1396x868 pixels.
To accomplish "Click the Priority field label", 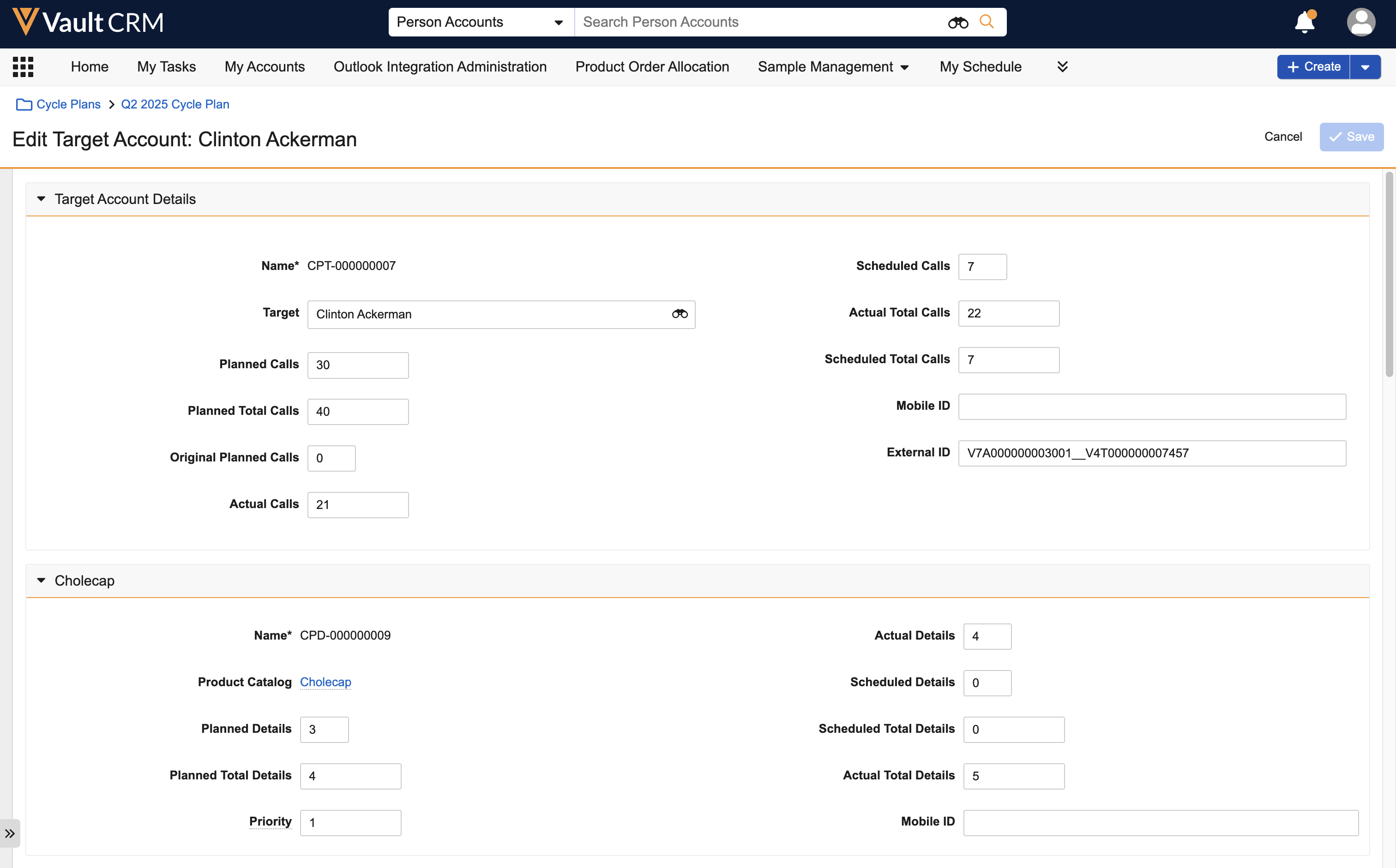I will pyautogui.click(x=271, y=821).
